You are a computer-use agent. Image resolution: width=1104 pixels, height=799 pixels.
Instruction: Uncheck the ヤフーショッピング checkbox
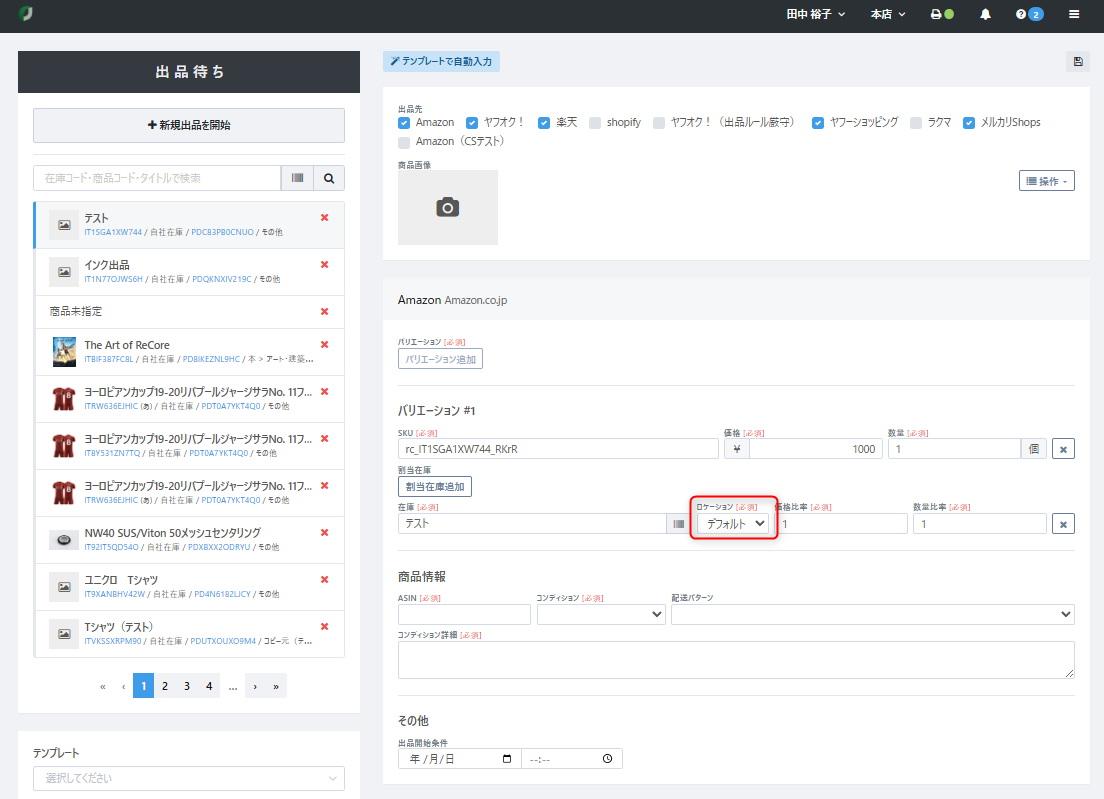pyautogui.click(x=817, y=122)
